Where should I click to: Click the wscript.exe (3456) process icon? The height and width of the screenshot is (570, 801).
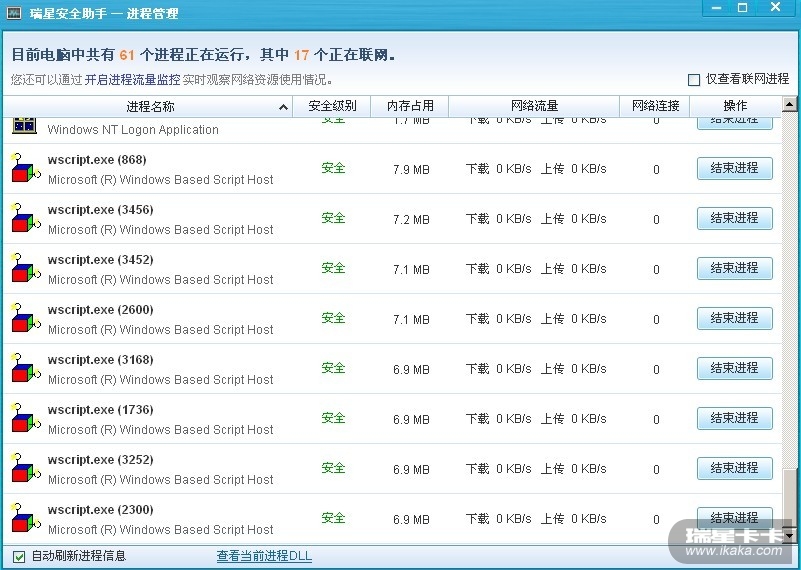26,218
